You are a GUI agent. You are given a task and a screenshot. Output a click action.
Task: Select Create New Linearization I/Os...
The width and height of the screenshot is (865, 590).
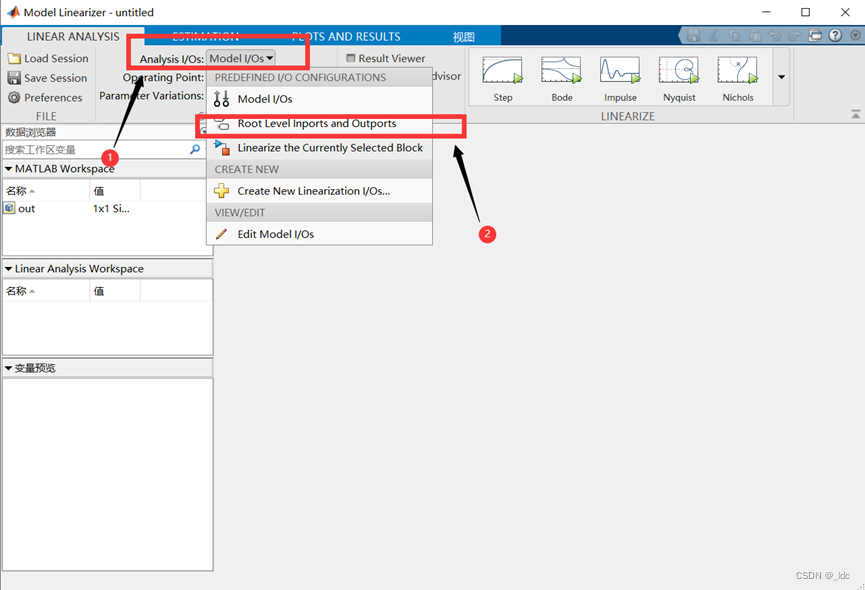[x=319, y=191]
